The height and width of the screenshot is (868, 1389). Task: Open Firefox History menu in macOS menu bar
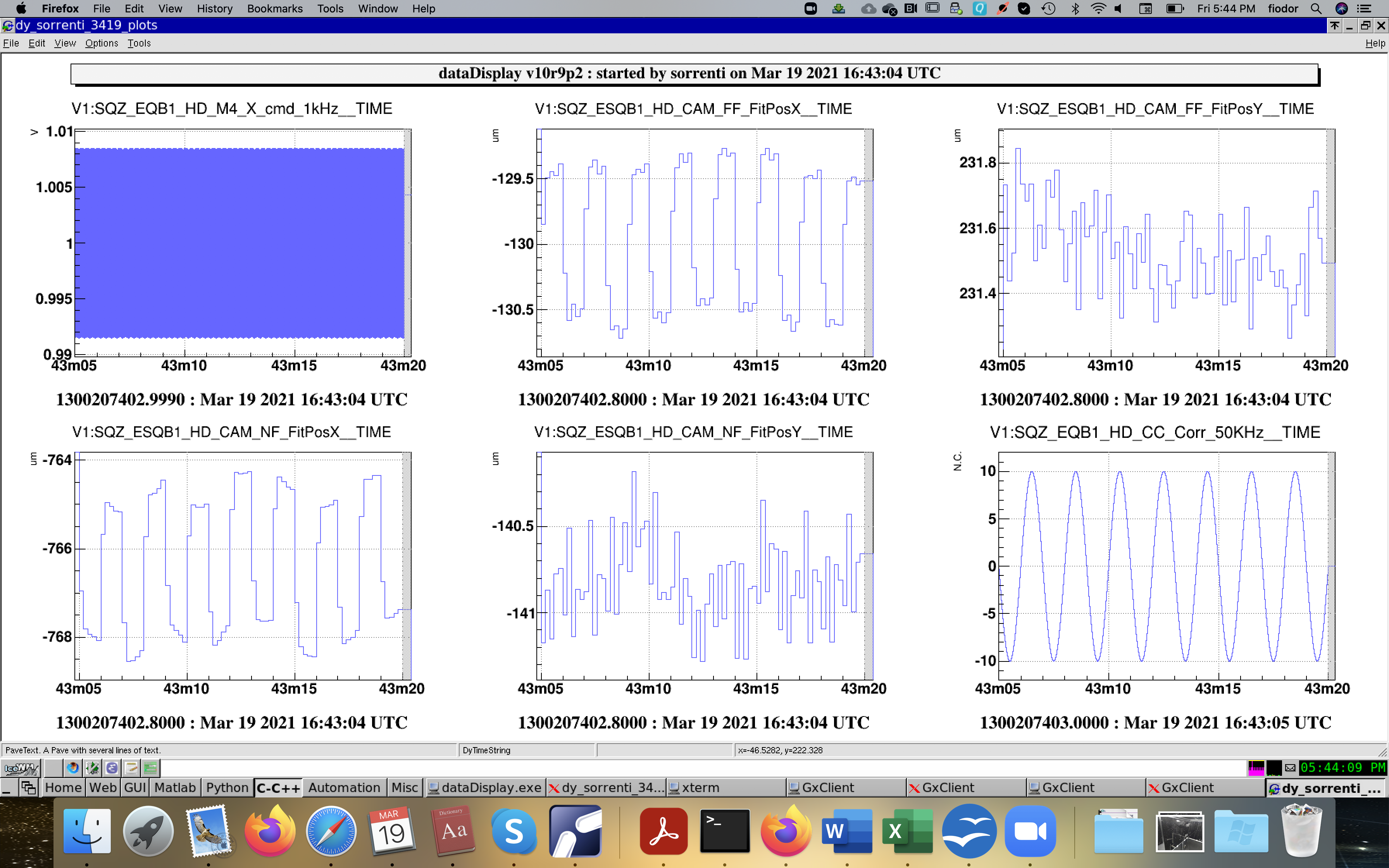pyautogui.click(x=215, y=9)
